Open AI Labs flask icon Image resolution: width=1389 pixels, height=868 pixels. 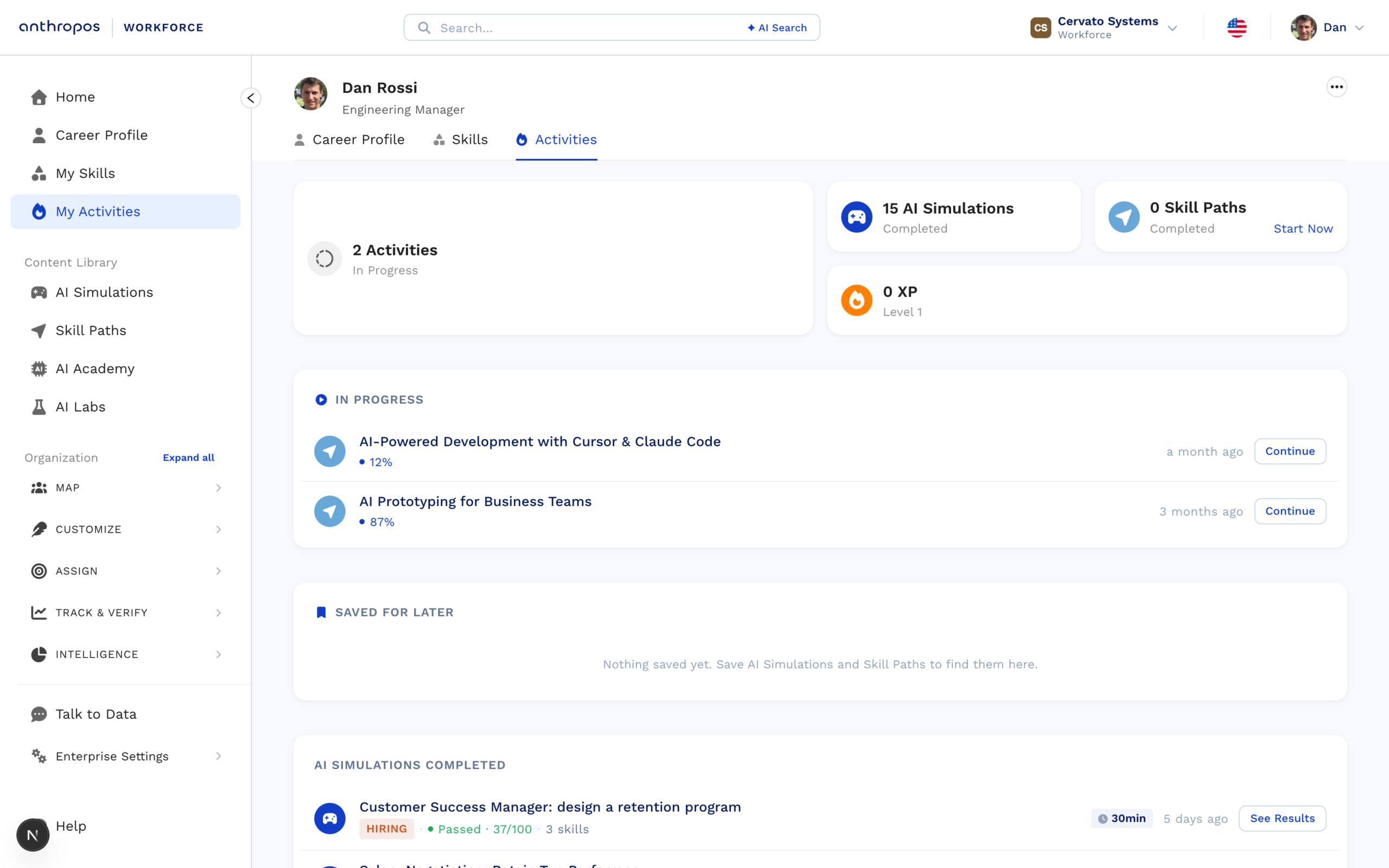point(39,407)
